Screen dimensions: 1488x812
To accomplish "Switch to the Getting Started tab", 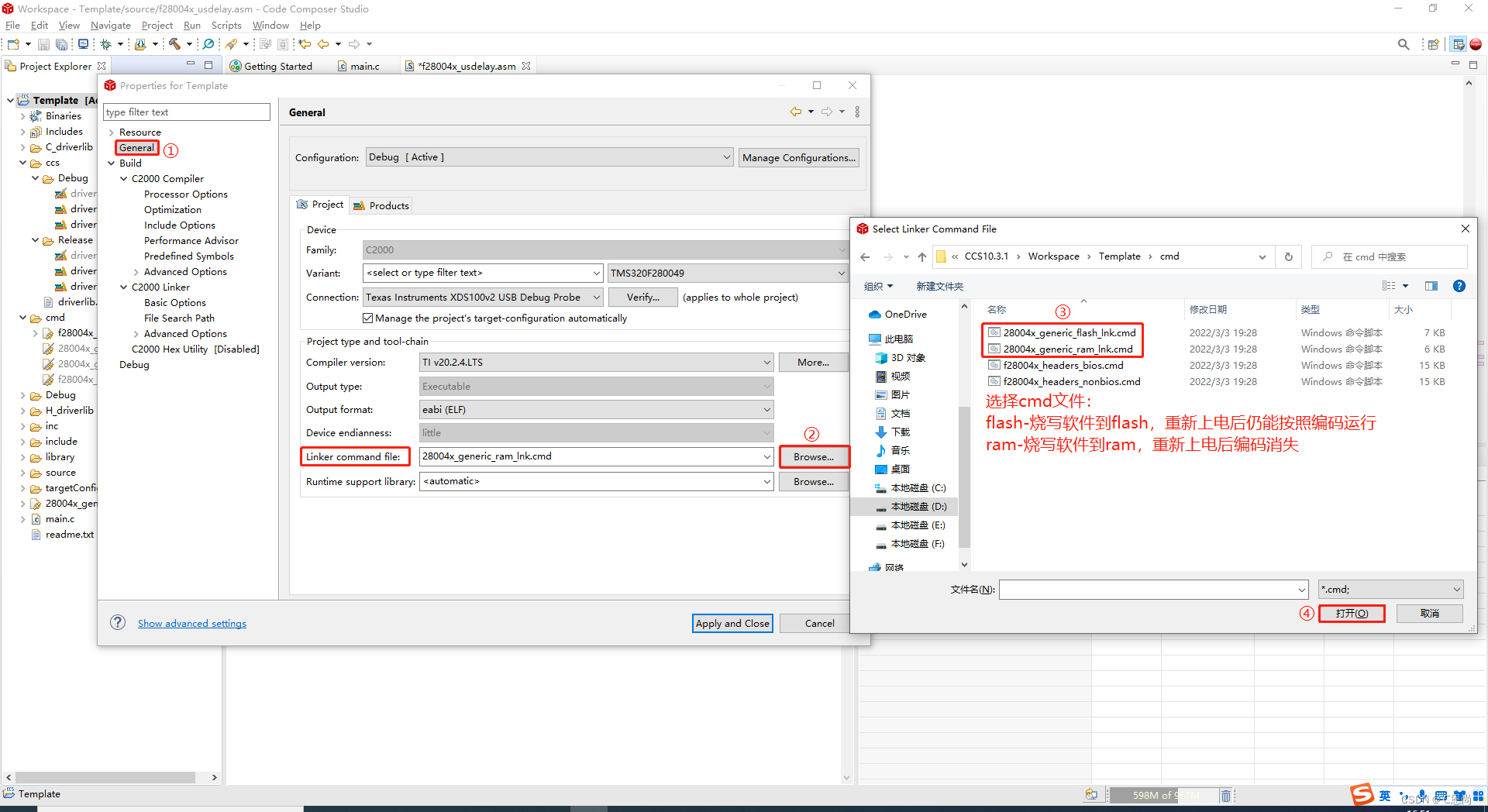I will (x=272, y=66).
